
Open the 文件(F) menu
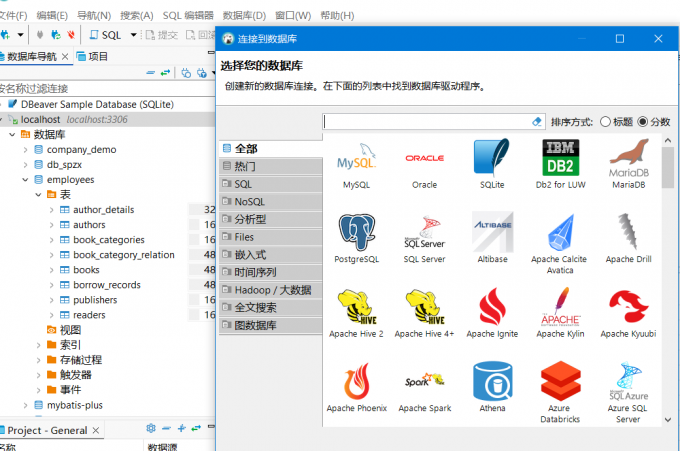pos(13,16)
